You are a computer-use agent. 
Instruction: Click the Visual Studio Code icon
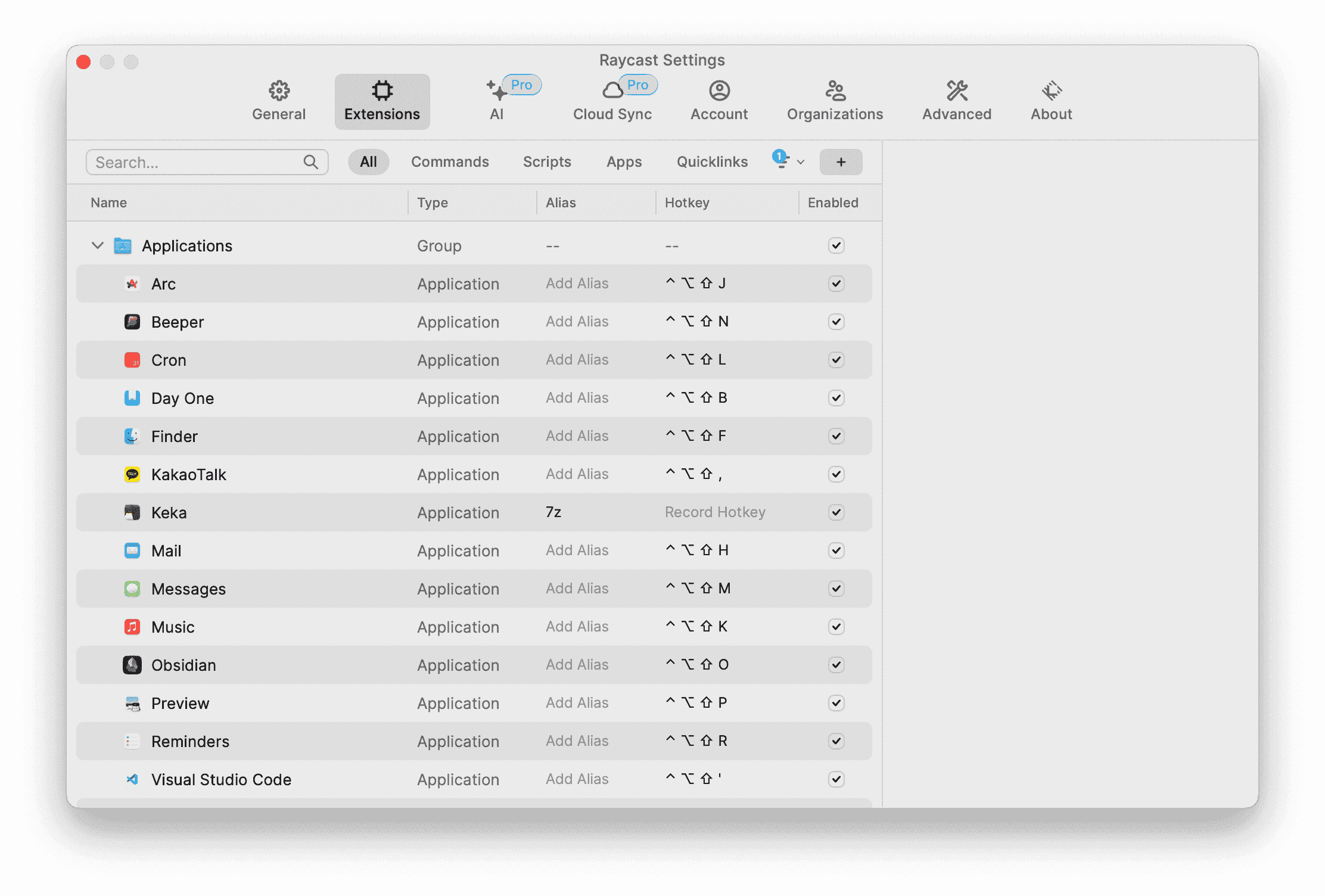(132, 779)
